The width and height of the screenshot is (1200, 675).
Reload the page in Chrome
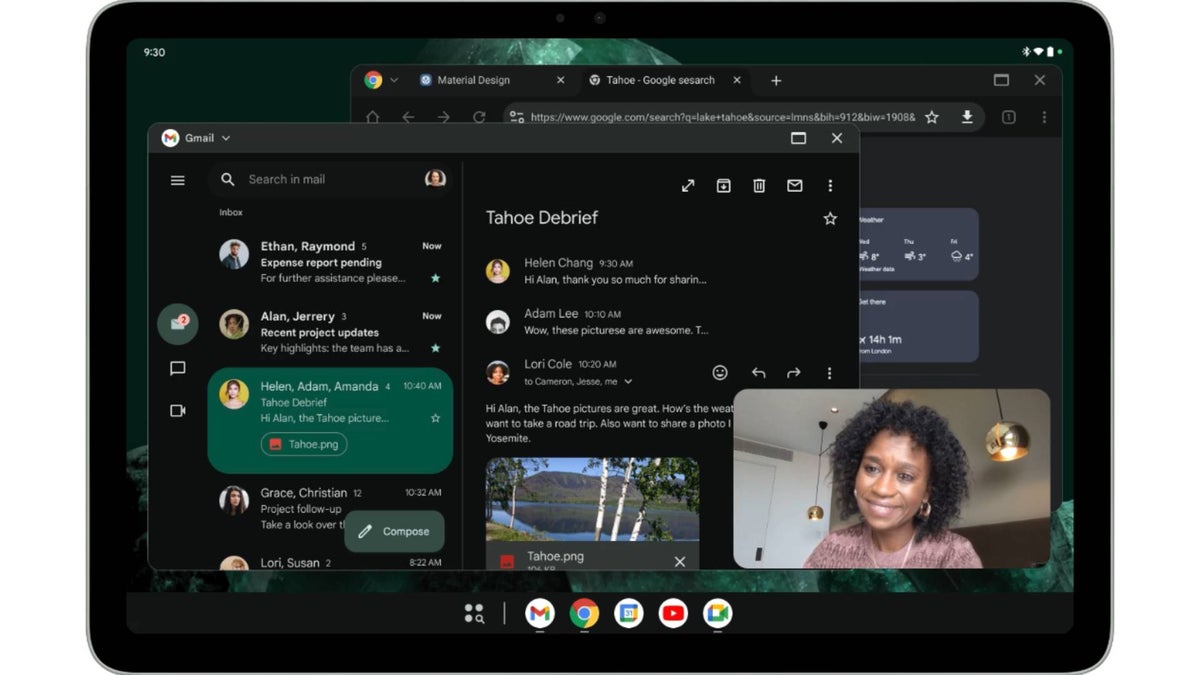pos(479,117)
